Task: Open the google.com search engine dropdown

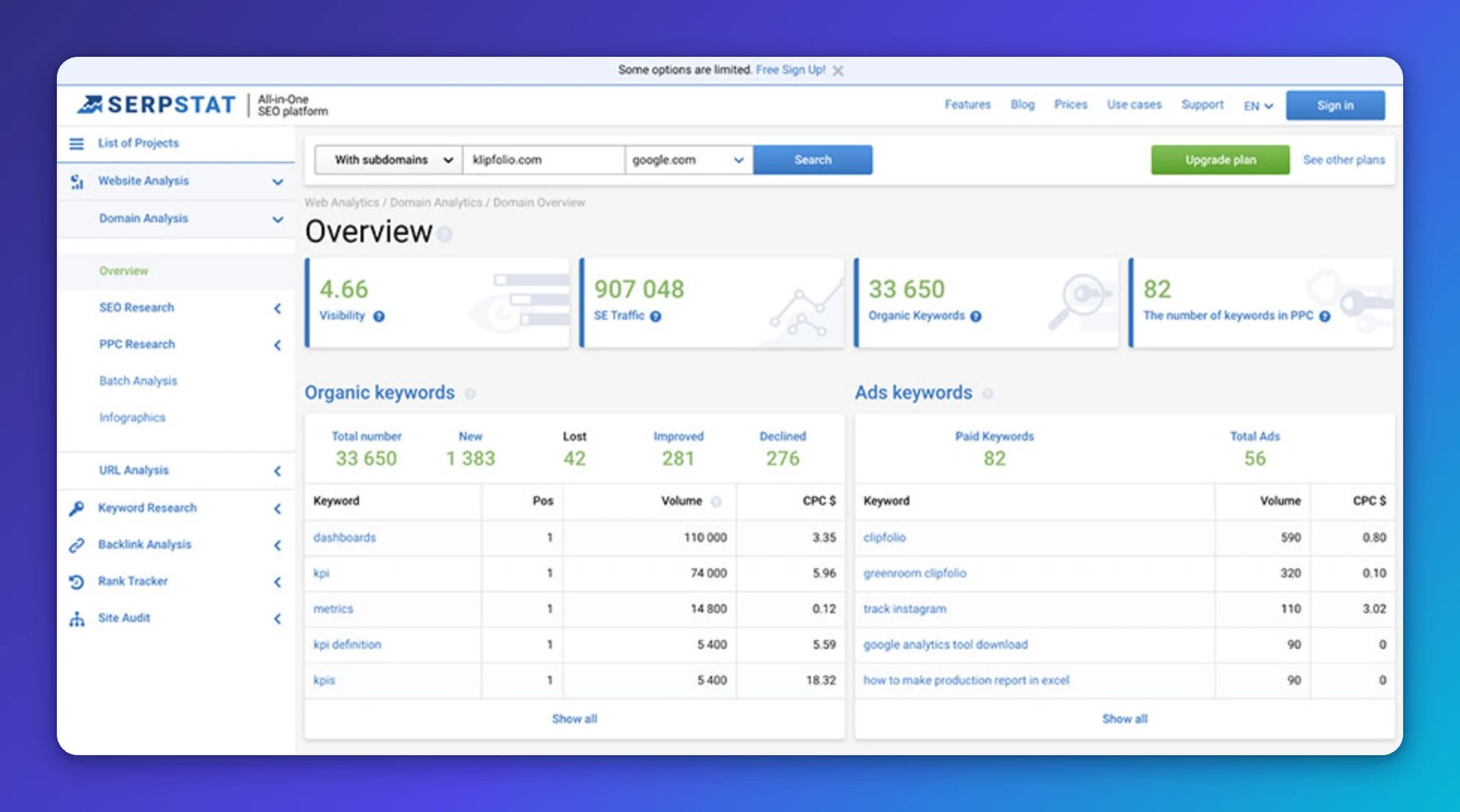Action: coord(689,160)
